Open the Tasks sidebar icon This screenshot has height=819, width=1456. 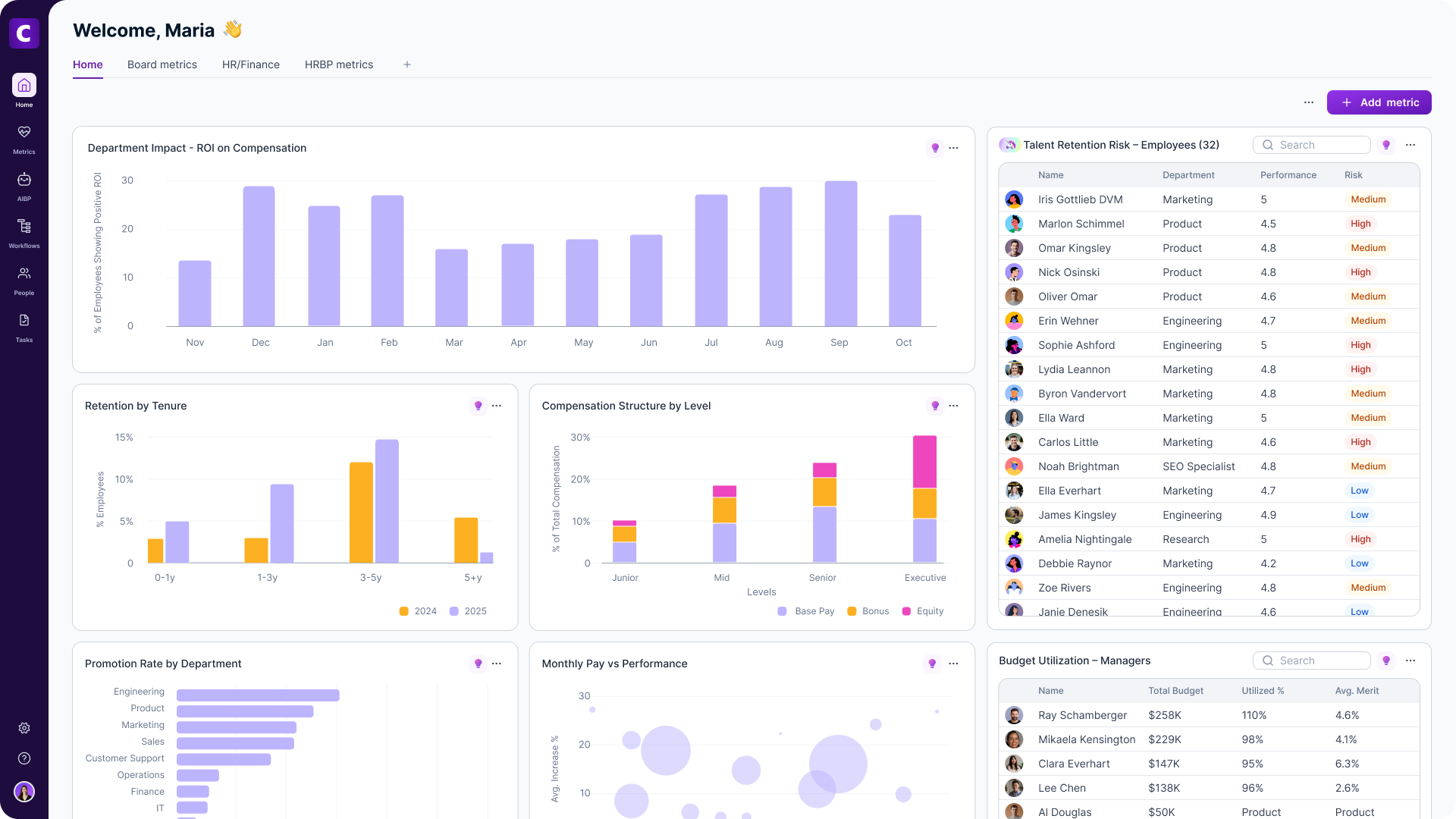(x=24, y=321)
